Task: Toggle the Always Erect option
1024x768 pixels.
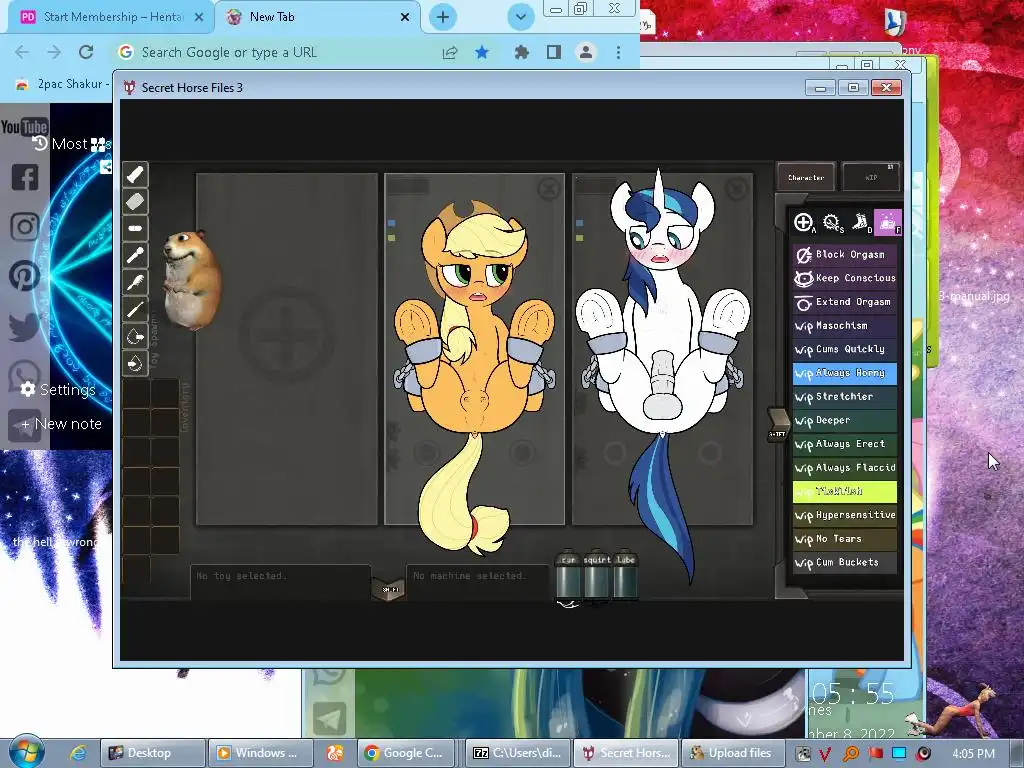Action: [x=844, y=444]
